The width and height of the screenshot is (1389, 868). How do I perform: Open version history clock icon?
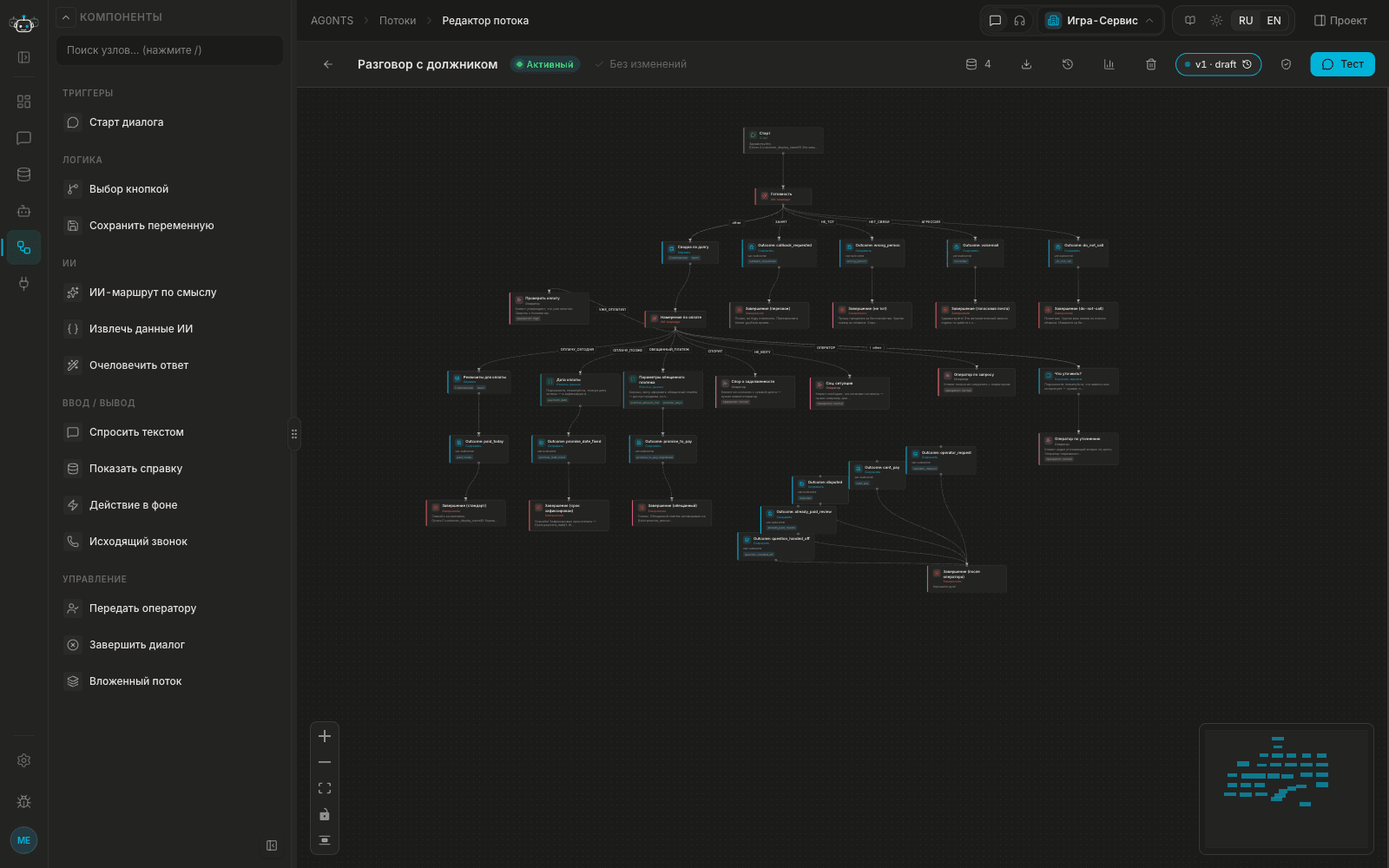pos(1068,64)
